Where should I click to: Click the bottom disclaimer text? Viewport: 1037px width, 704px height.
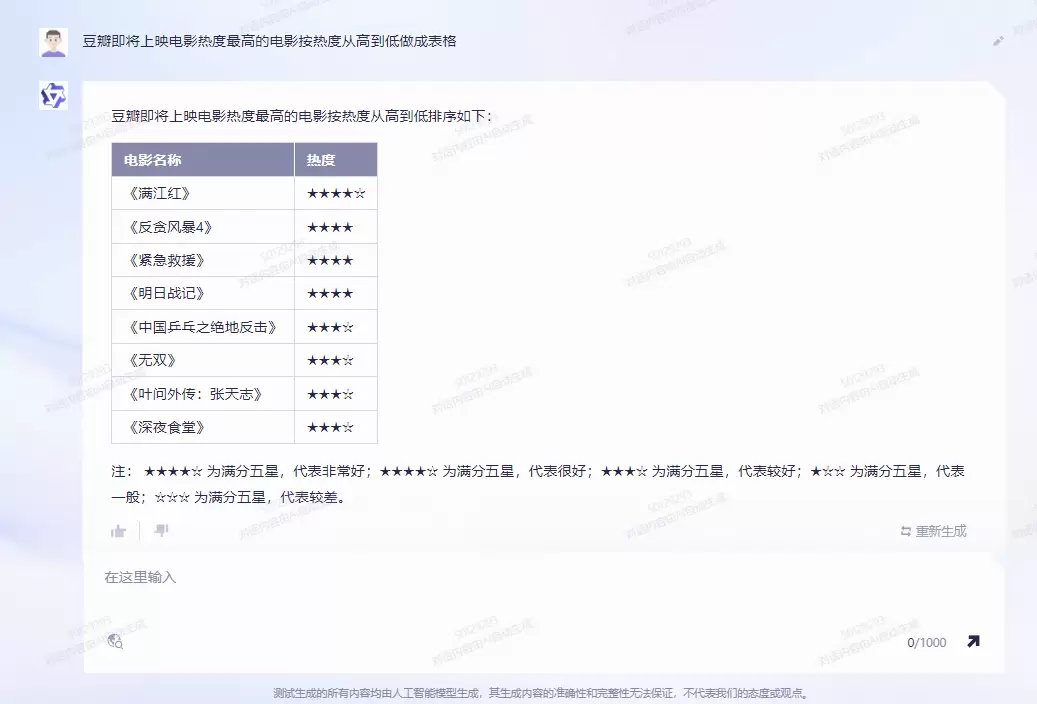tap(541, 693)
